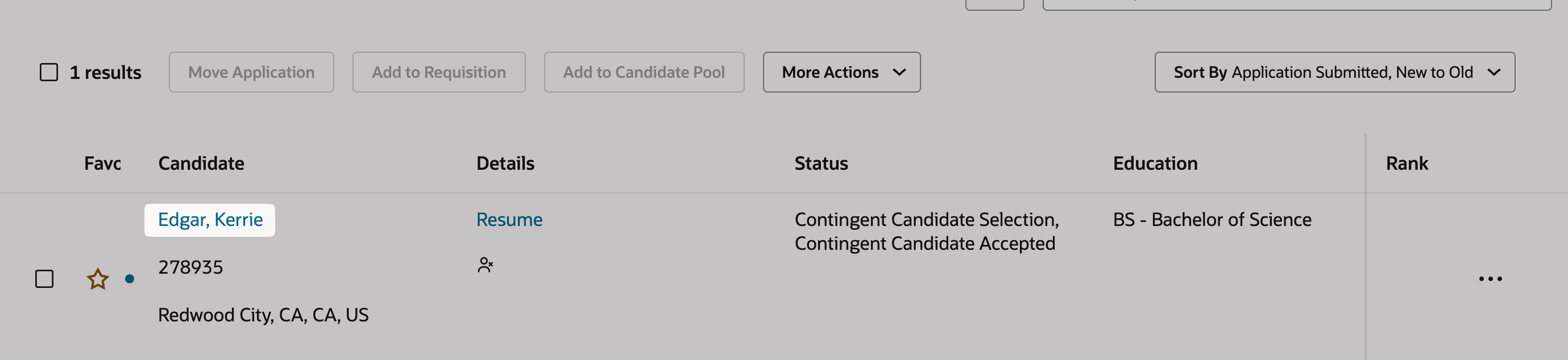
Task: Check the box for Edgar, Kerrie's row
Action: click(44, 279)
